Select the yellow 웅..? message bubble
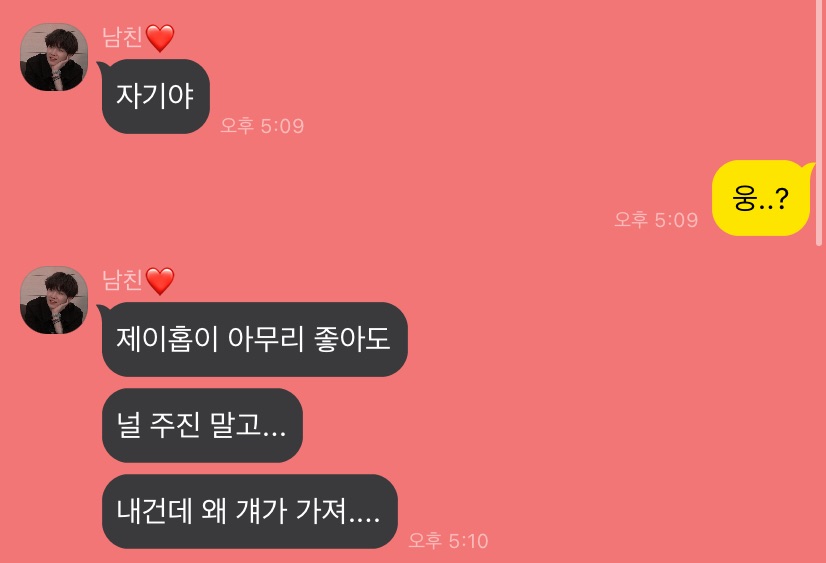The height and width of the screenshot is (563, 826). (x=761, y=198)
